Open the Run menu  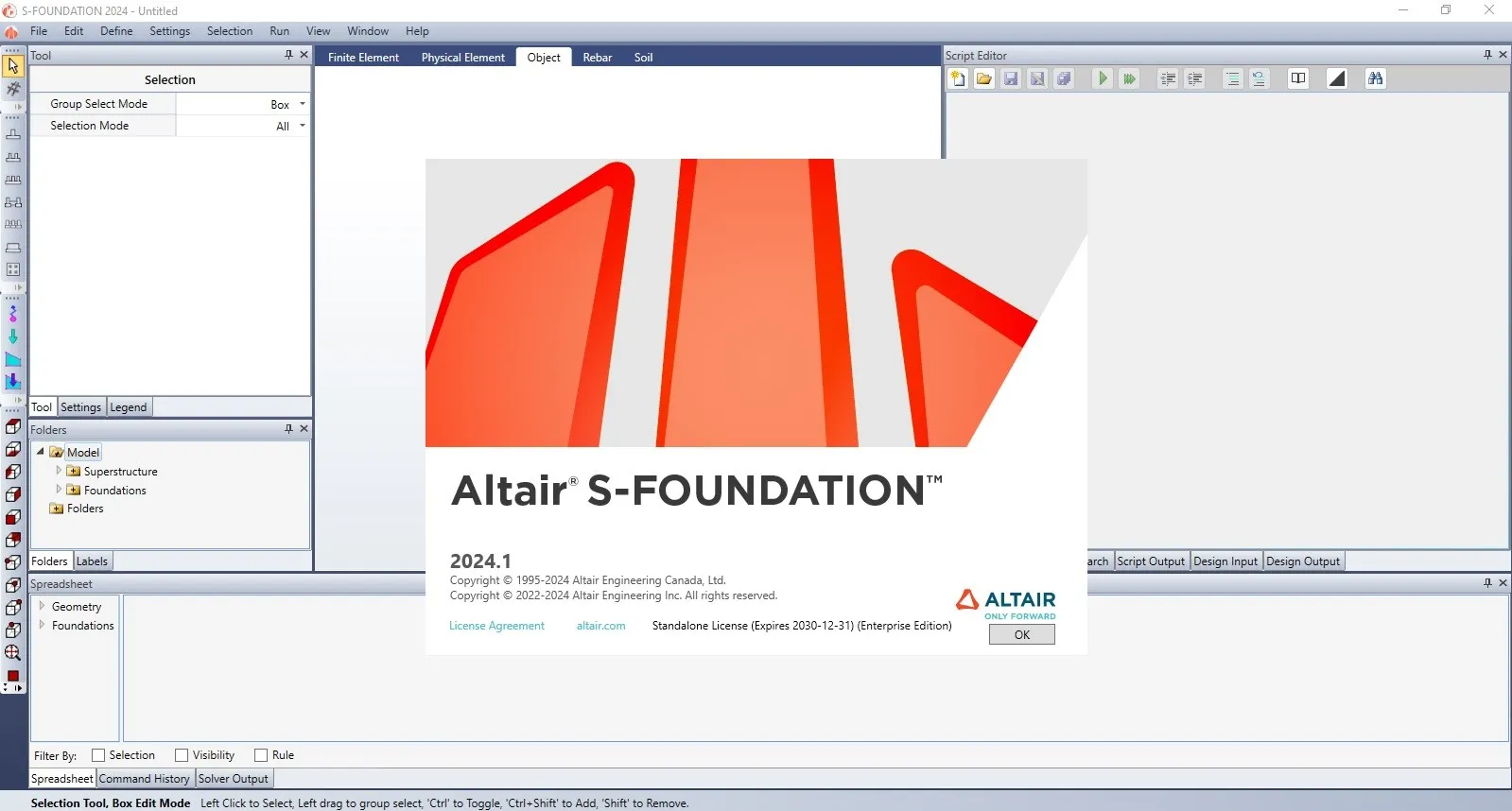pyautogui.click(x=279, y=31)
